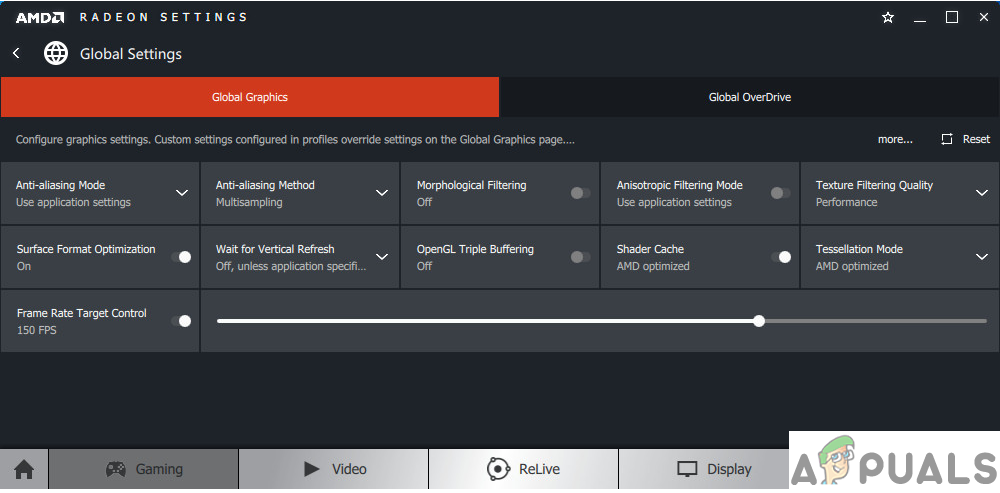Expand the Tessellation Mode dropdown
Image resolution: width=1000 pixels, height=493 pixels.
(x=982, y=257)
